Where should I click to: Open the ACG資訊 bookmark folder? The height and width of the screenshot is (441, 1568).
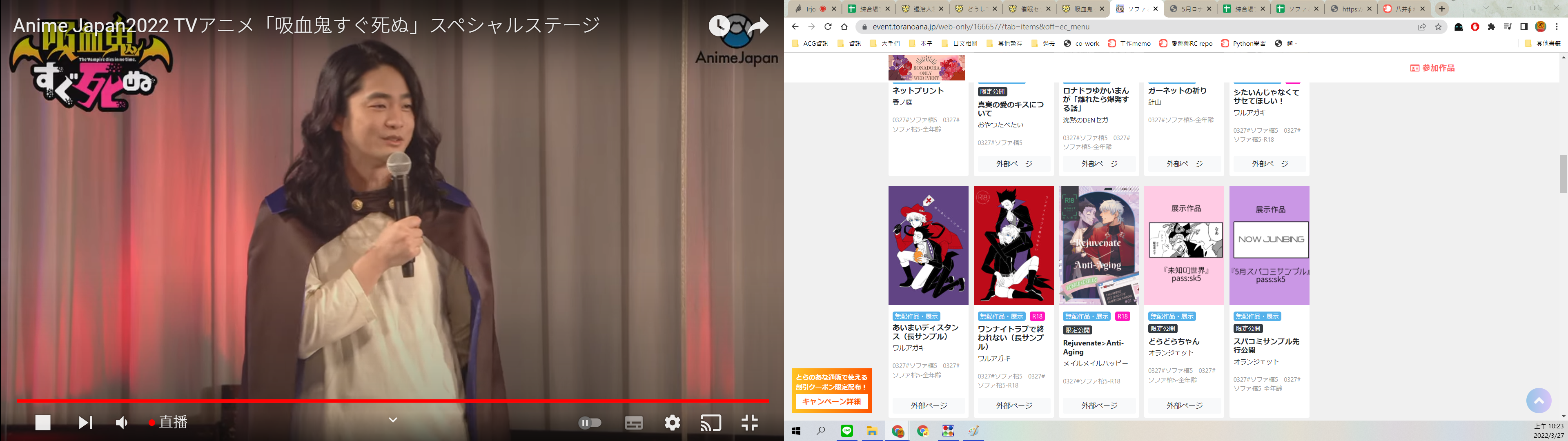click(x=810, y=43)
